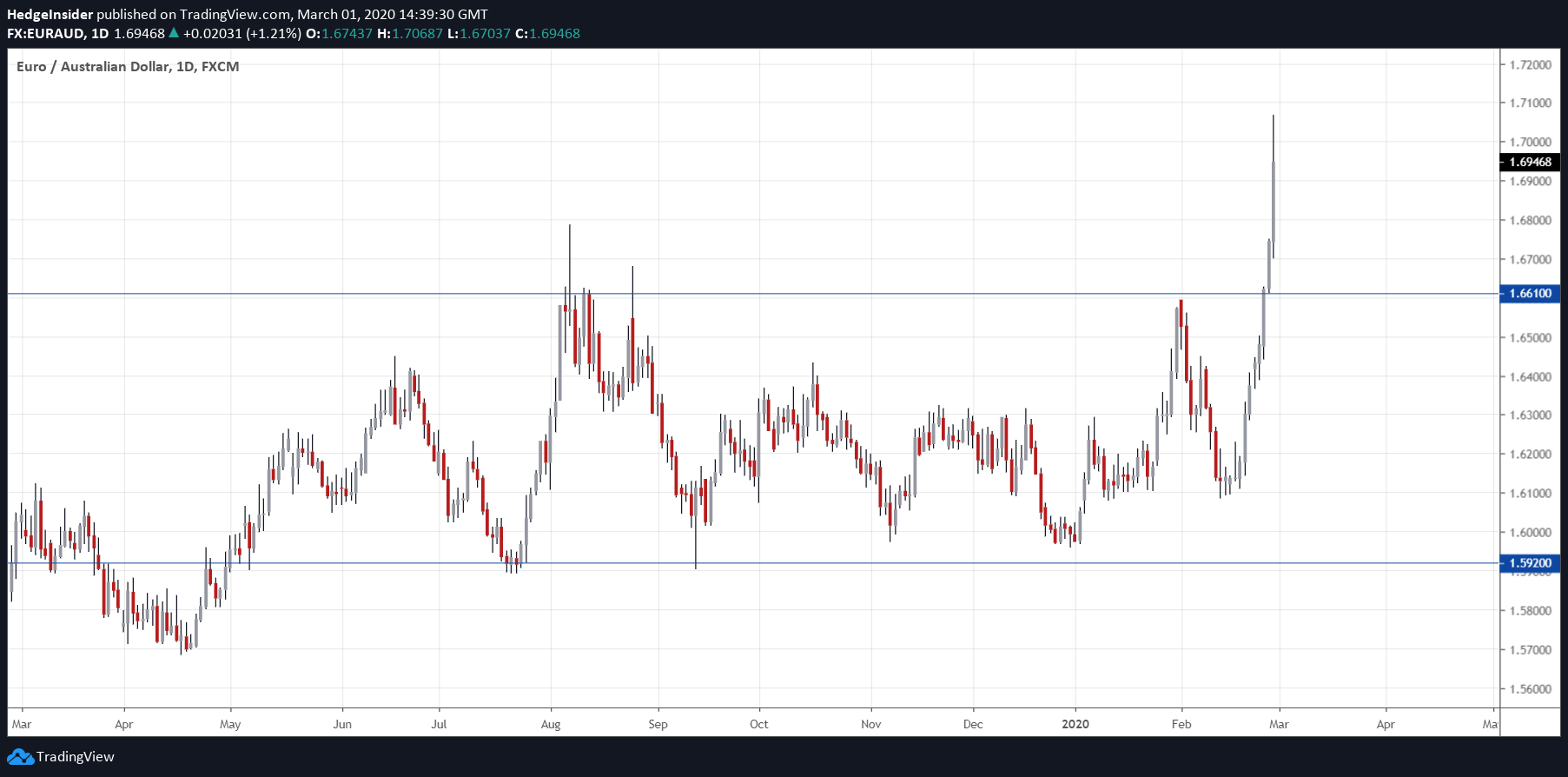Viewport: 1568px width, 777px height.
Task: Click the Jun label on time axis
Action: (x=342, y=724)
